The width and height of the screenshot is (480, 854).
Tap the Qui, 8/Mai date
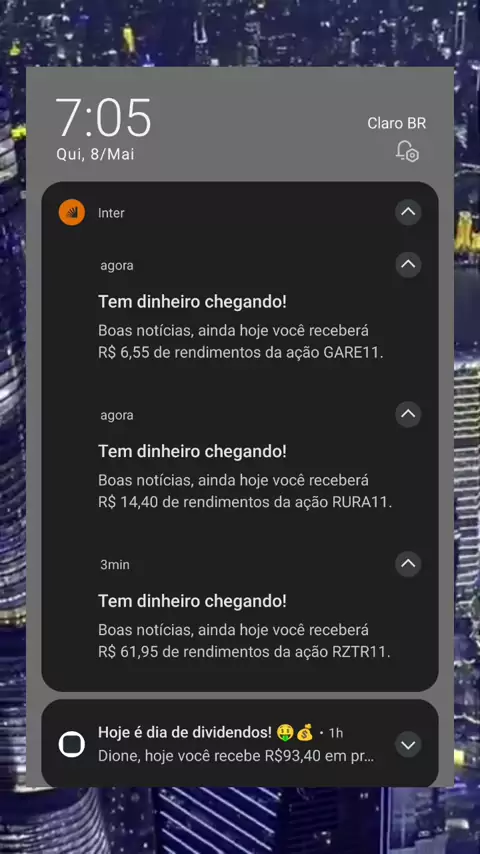click(x=95, y=154)
